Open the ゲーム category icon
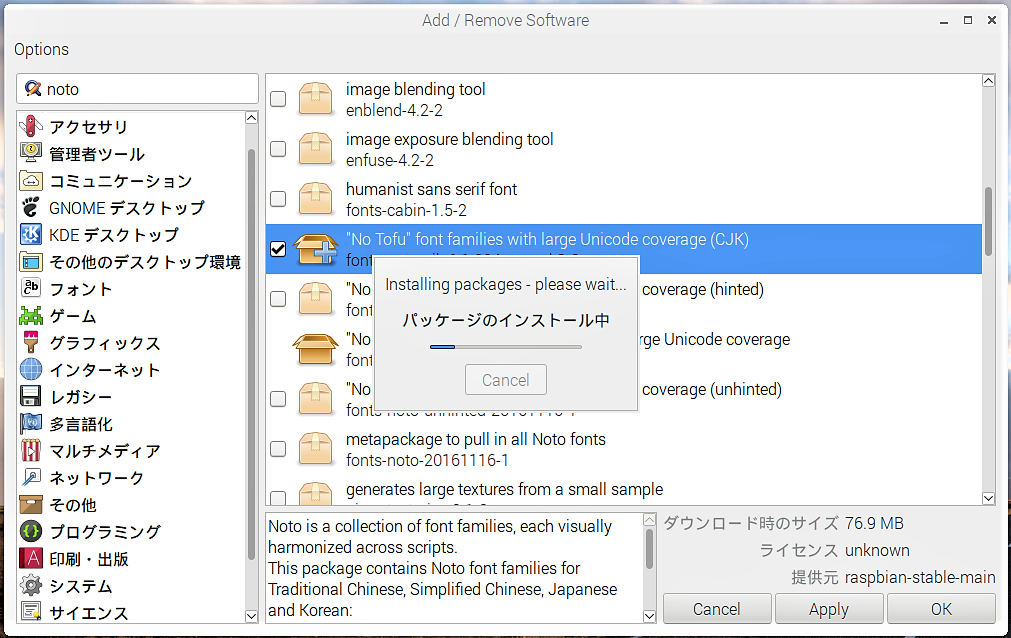The image size is (1011, 638). coord(31,315)
